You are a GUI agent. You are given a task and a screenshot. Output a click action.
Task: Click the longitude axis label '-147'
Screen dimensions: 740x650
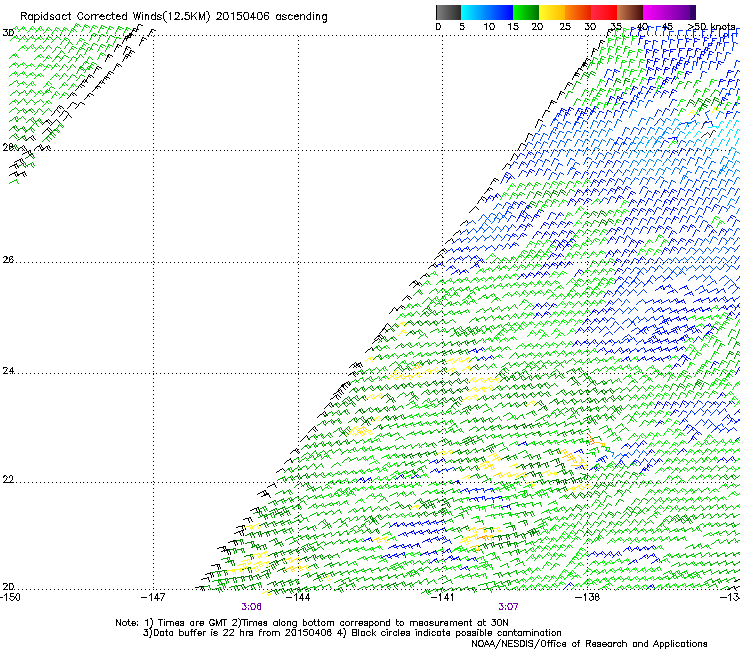153,597
